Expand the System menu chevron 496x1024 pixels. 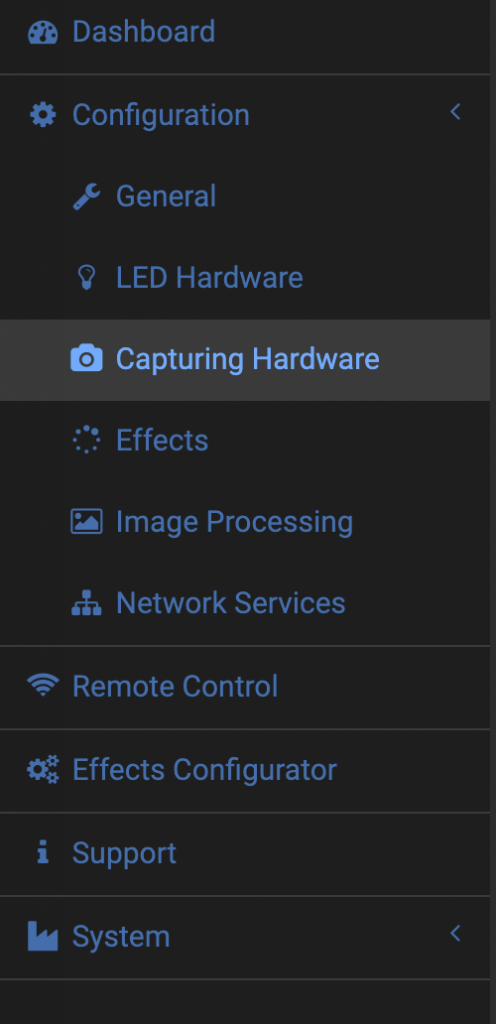[x=456, y=934]
